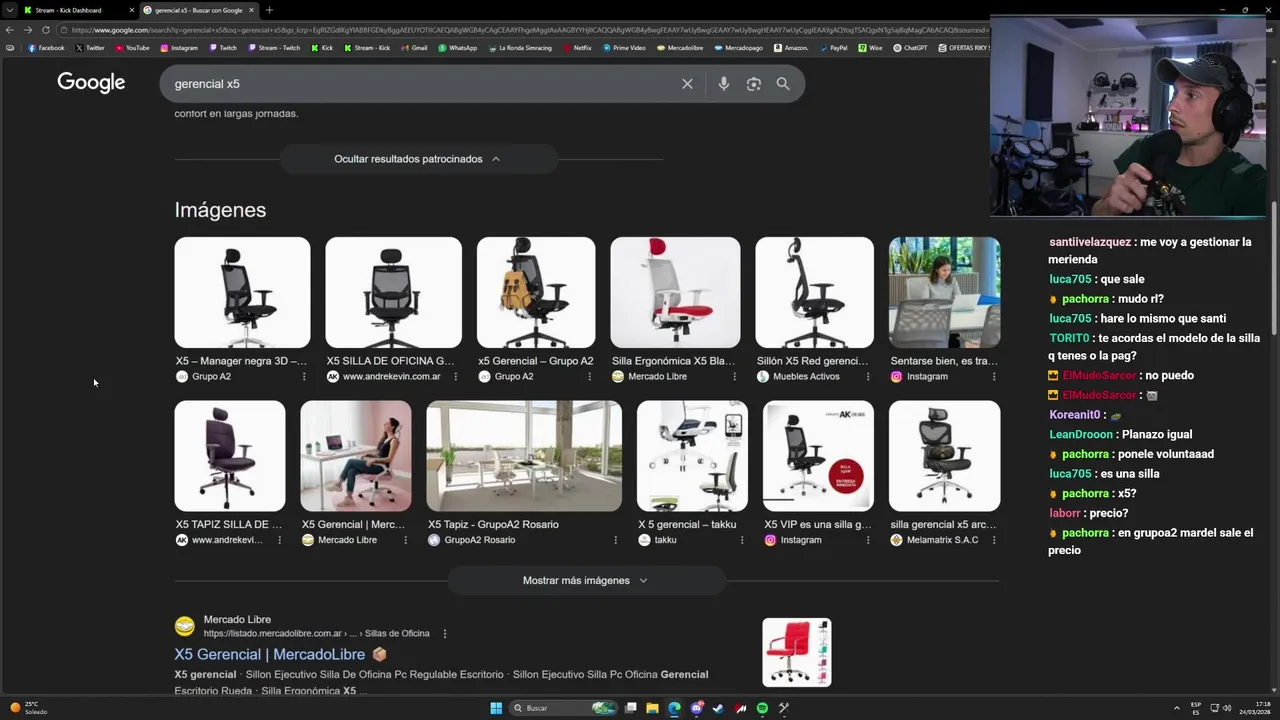Open x5 Gerencial chair with backpack thumbnail
Viewport: 1280px width, 720px height.
(536, 292)
